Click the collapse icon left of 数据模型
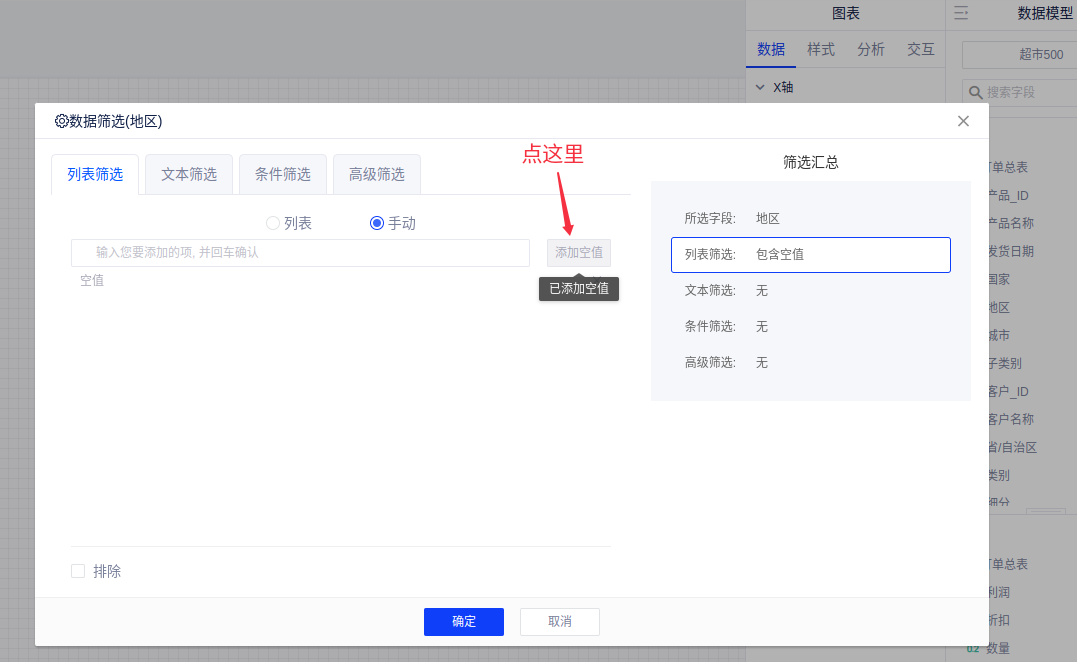 (961, 13)
